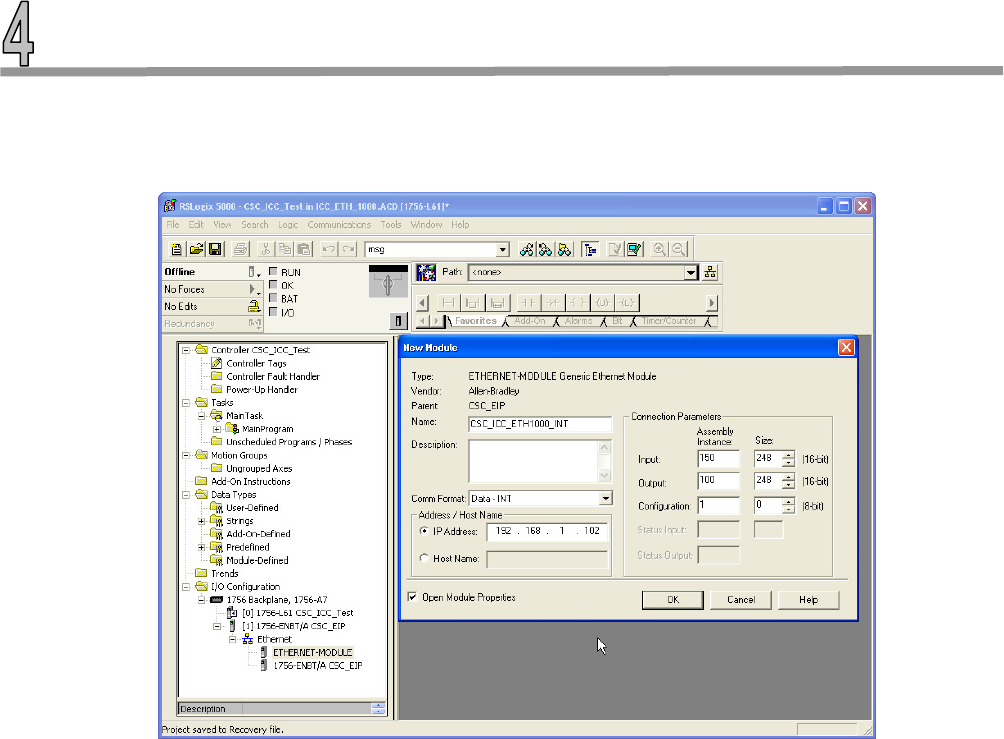Click the module Name input field
The image size is (1004, 739).
tap(540, 424)
